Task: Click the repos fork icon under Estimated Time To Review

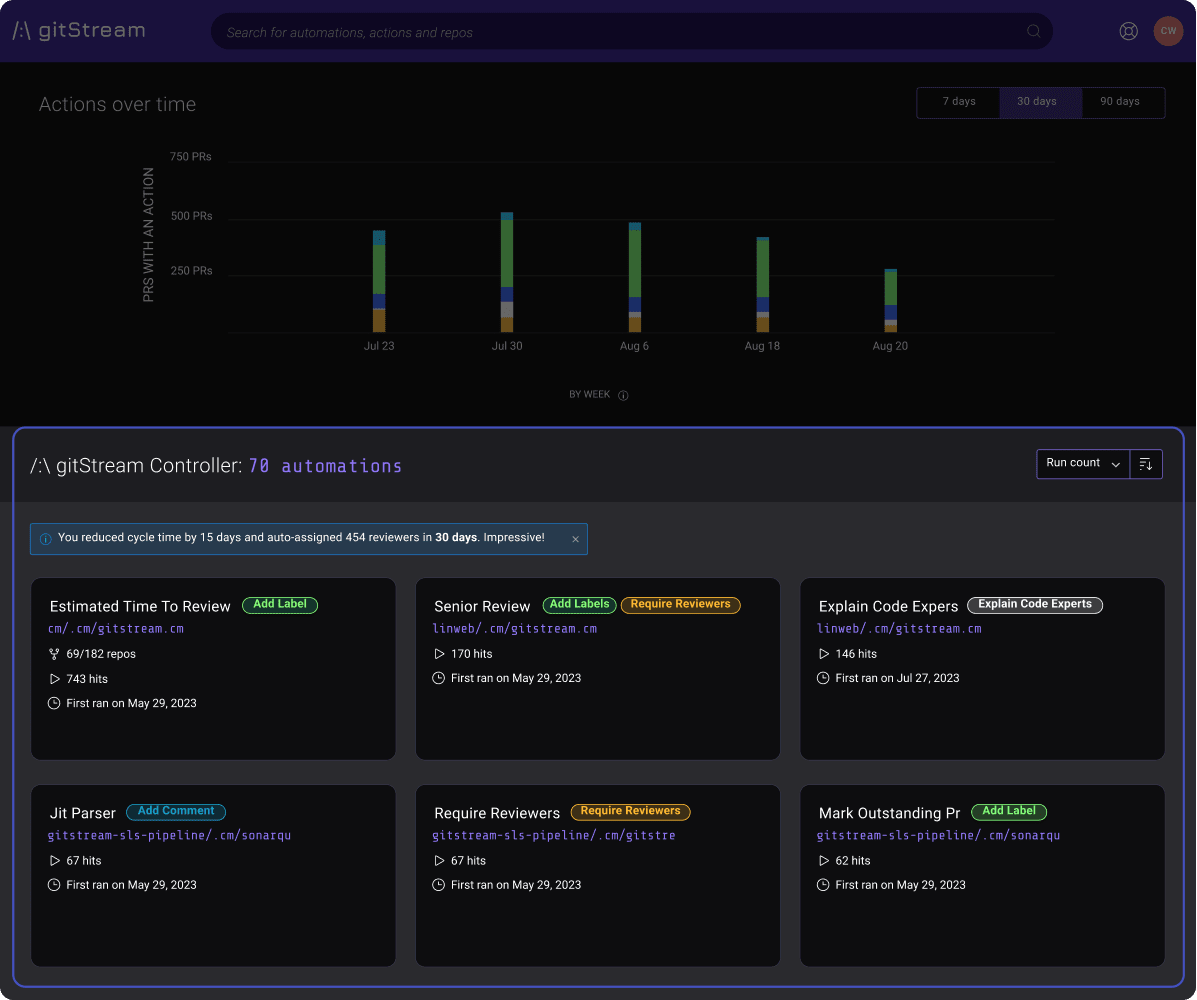Action: pyautogui.click(x=53, y=654)
